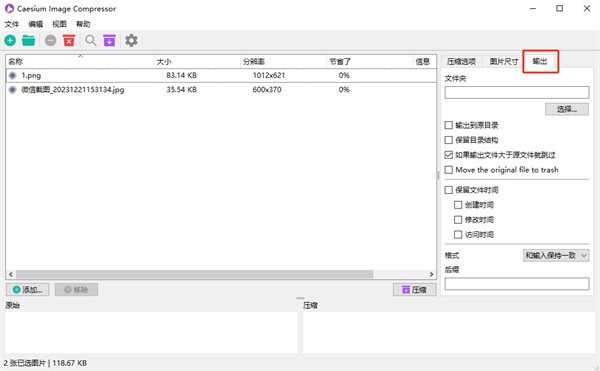
Task: Click the magnifier preview icon
Action: coord(91,40)
